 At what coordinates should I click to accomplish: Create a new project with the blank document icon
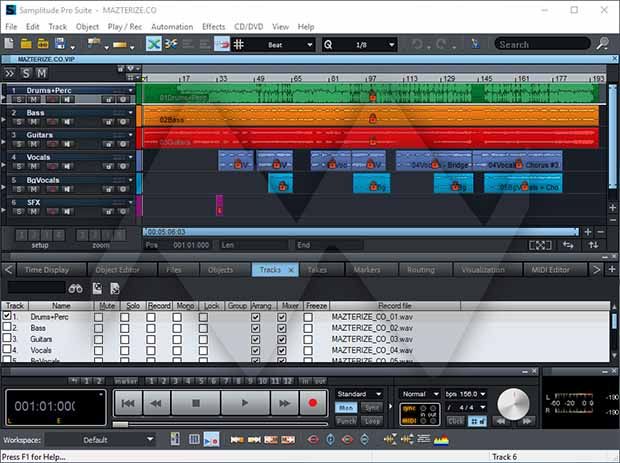(9, 43)
